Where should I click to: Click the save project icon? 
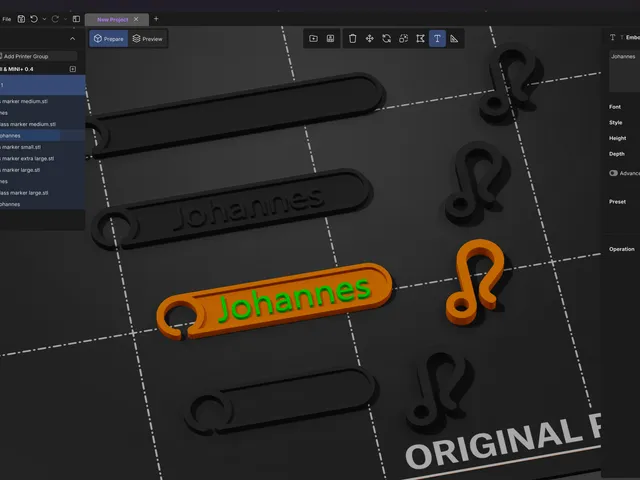pyautogui.click(x=21, y=19)
